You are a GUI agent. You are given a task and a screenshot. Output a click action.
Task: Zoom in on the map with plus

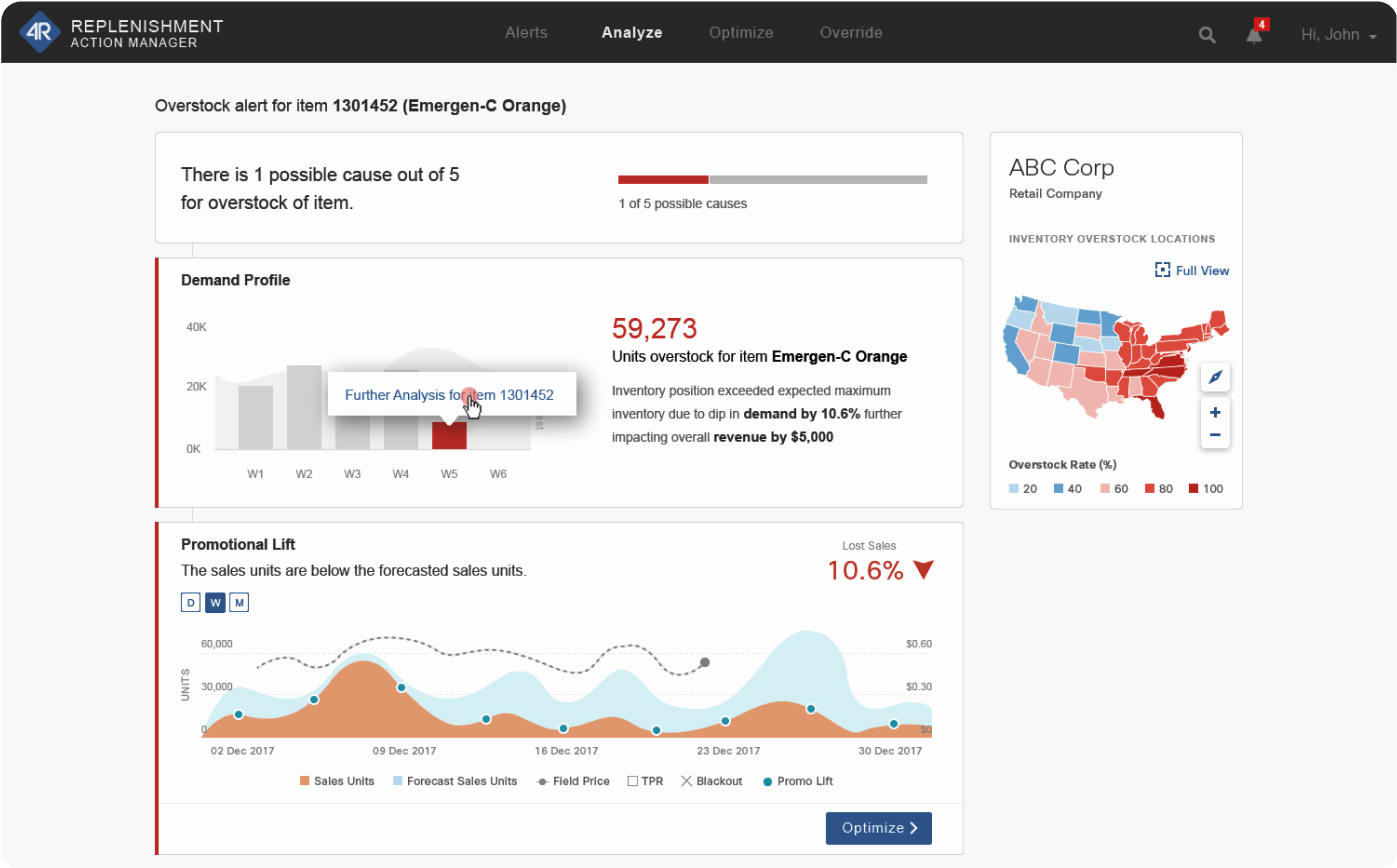coord(1215,412)
